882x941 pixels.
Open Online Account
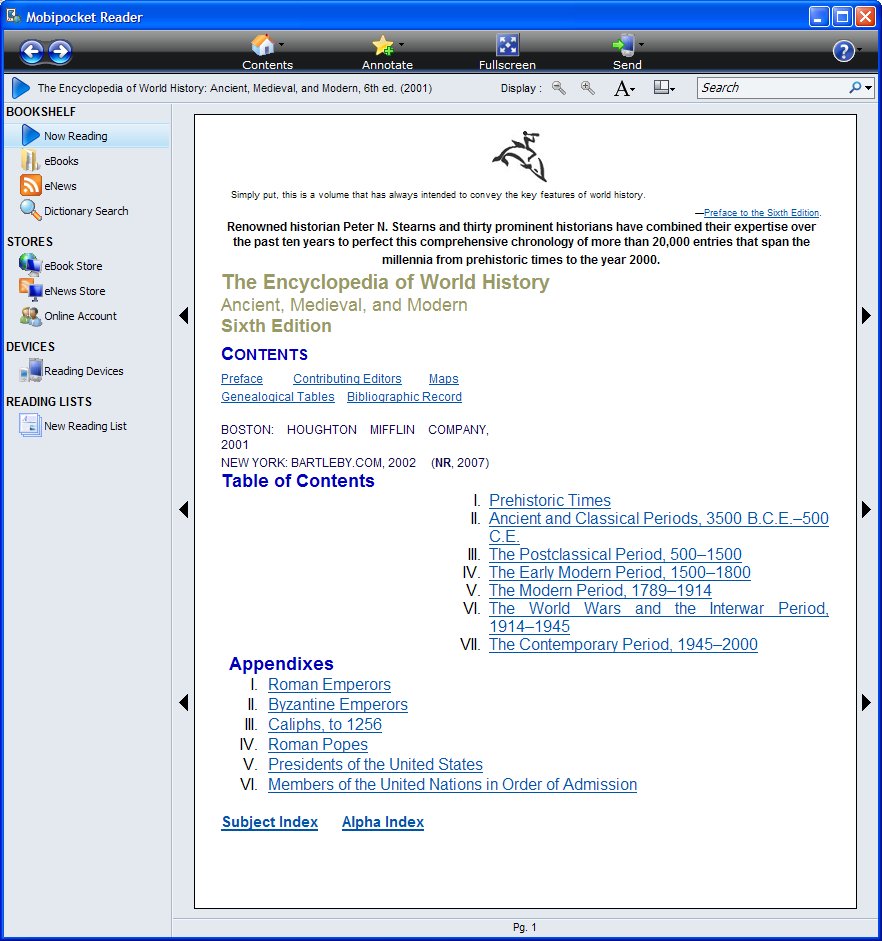click(x=68, y=316)
